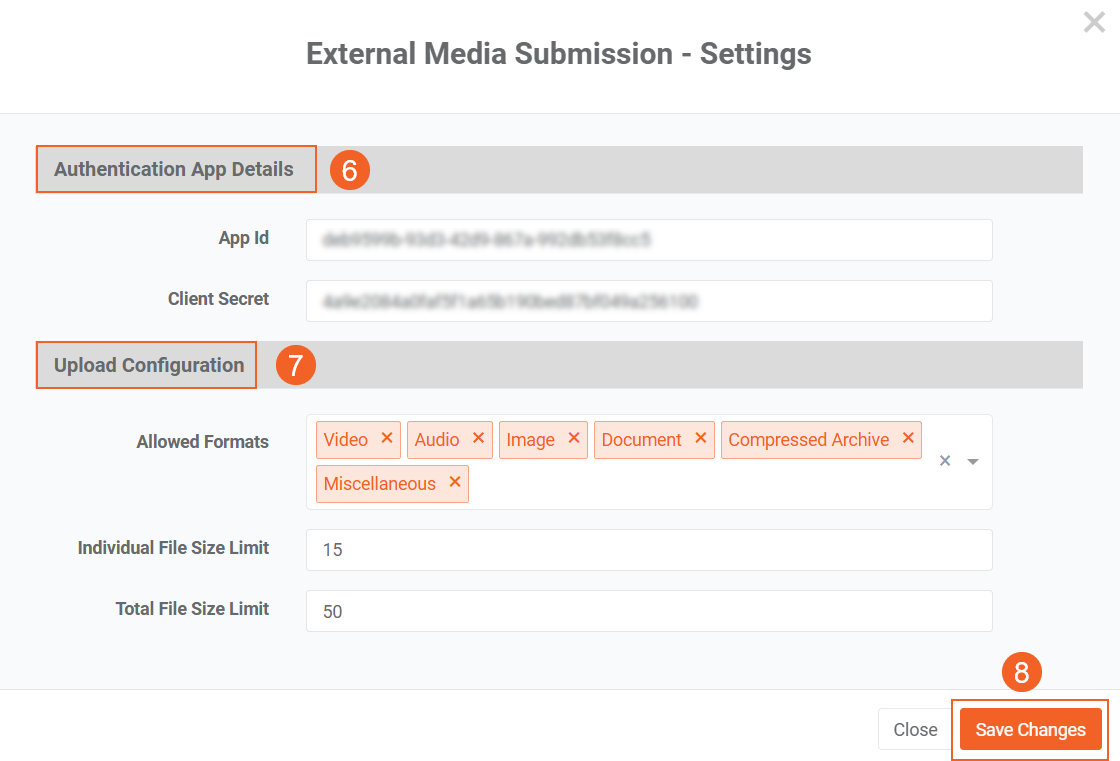The image size is (1120, 761).
Task: Expand the Allowed Formats dropdown arrow
Action: 972,462
